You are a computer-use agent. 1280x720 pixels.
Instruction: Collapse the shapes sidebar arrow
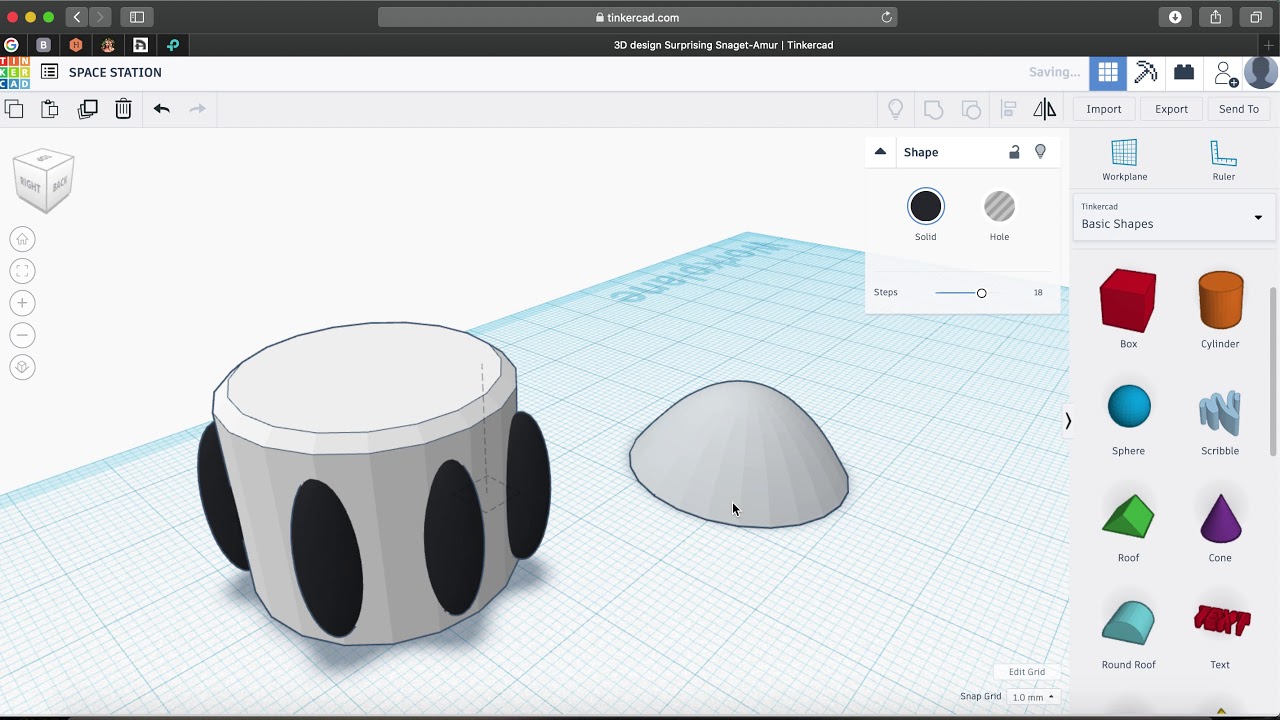(x=1068, y=421)
